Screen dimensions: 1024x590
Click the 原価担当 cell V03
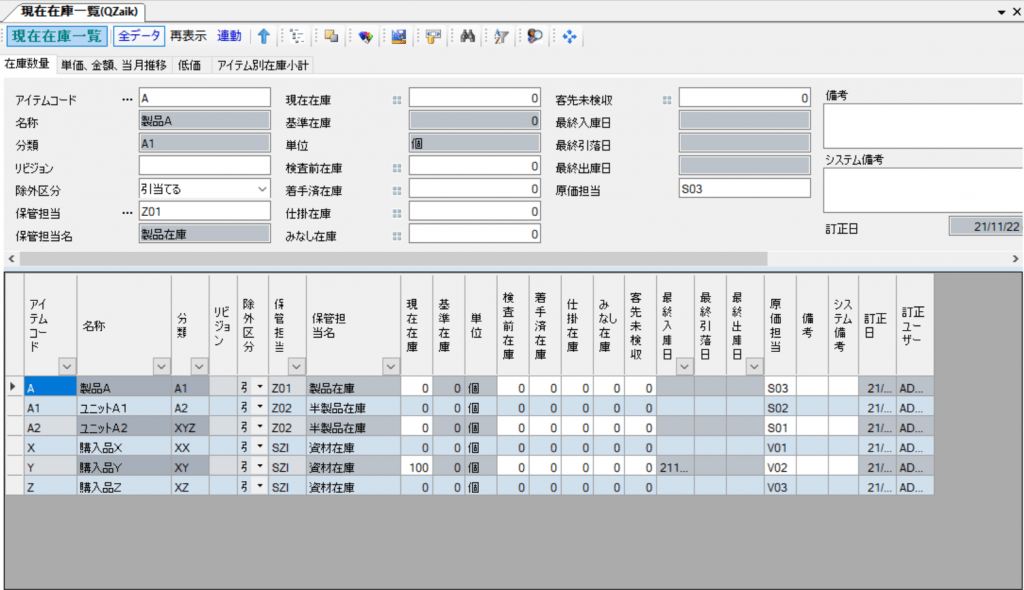pyautogui.click(x=780, y=487)
